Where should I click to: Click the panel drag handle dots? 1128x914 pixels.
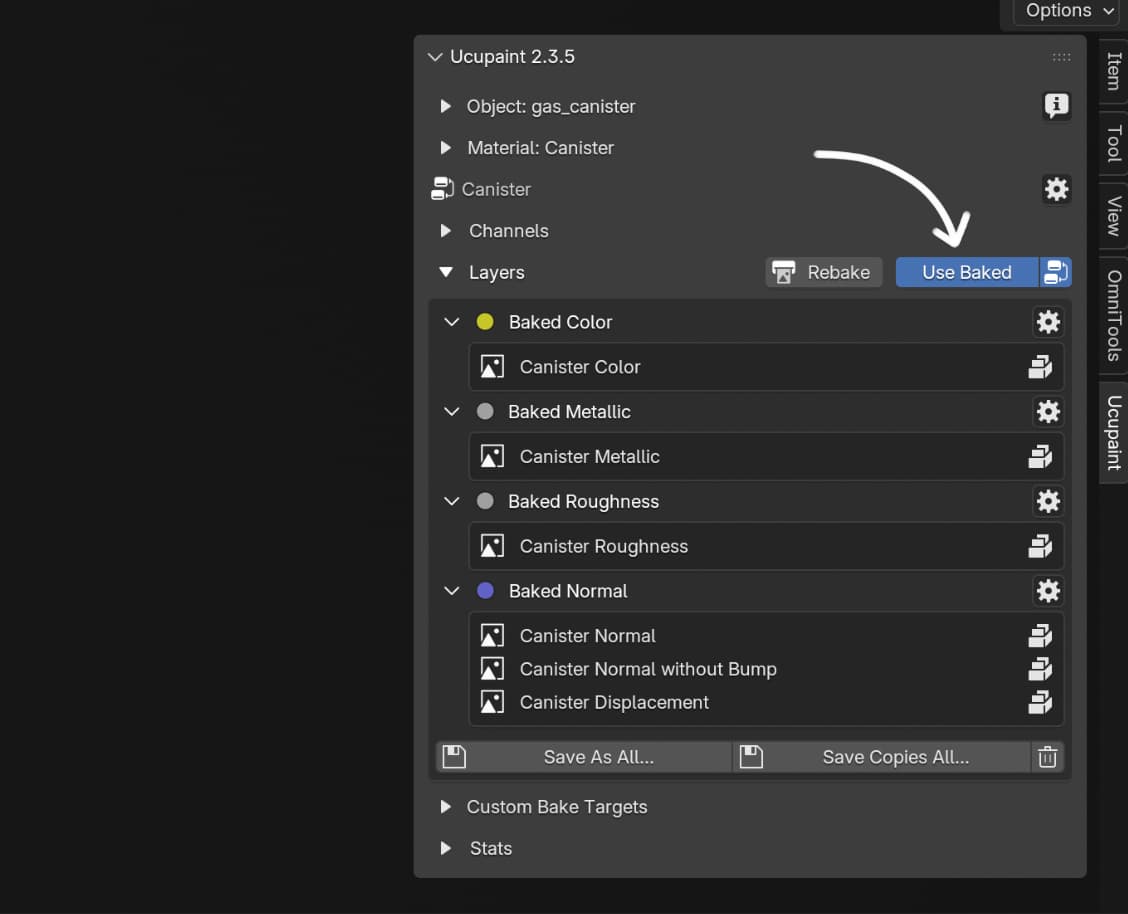[1061, 57]
